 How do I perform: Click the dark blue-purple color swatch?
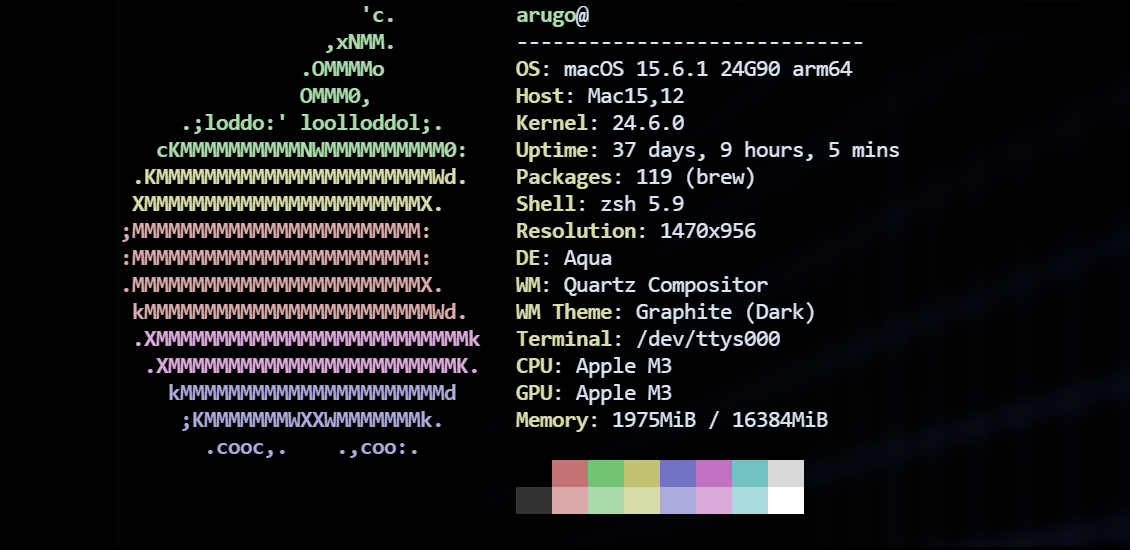click(x=678, y=474)
